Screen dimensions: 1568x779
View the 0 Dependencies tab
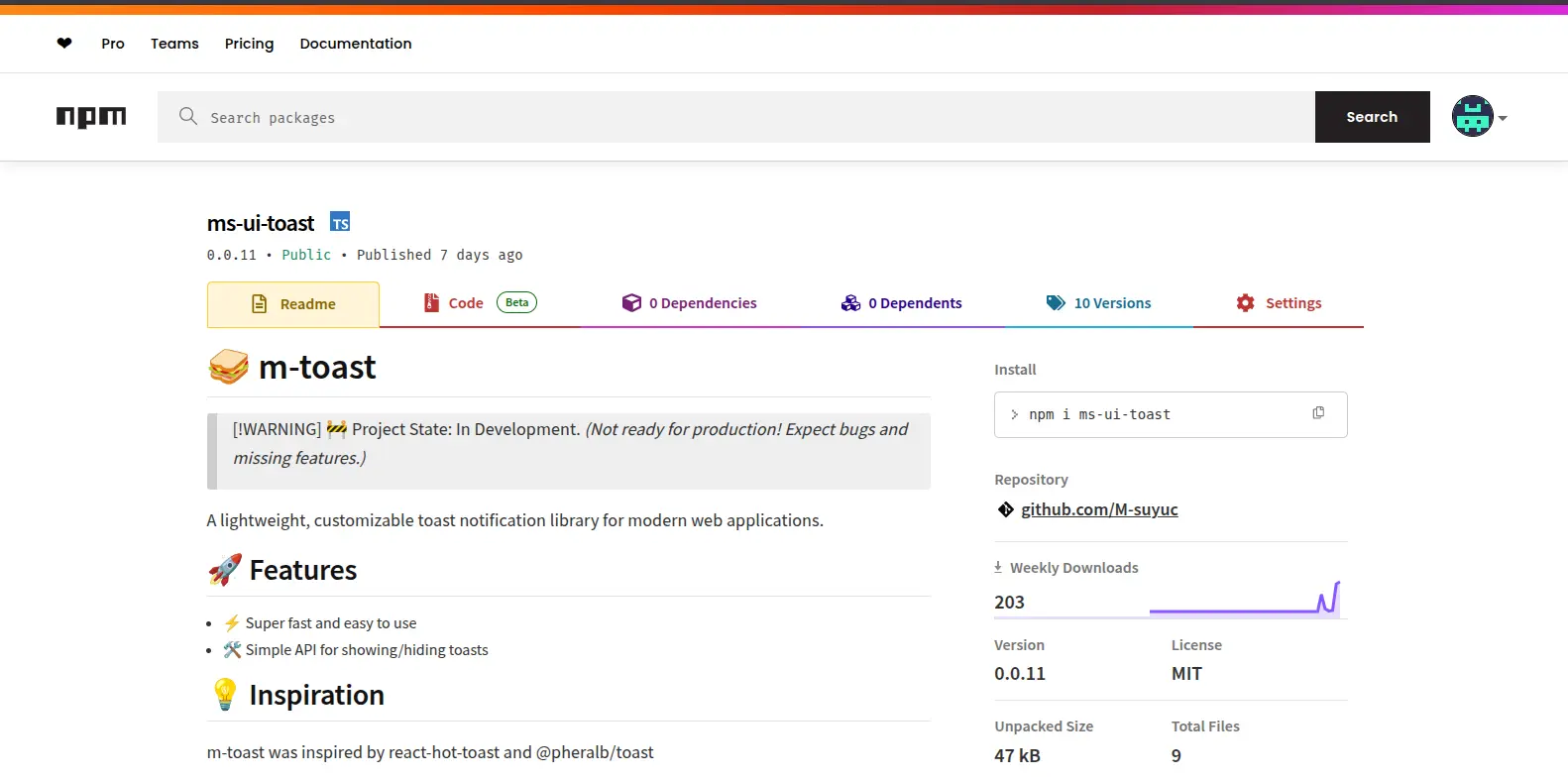pyautogui.click(x=689, y=303)
